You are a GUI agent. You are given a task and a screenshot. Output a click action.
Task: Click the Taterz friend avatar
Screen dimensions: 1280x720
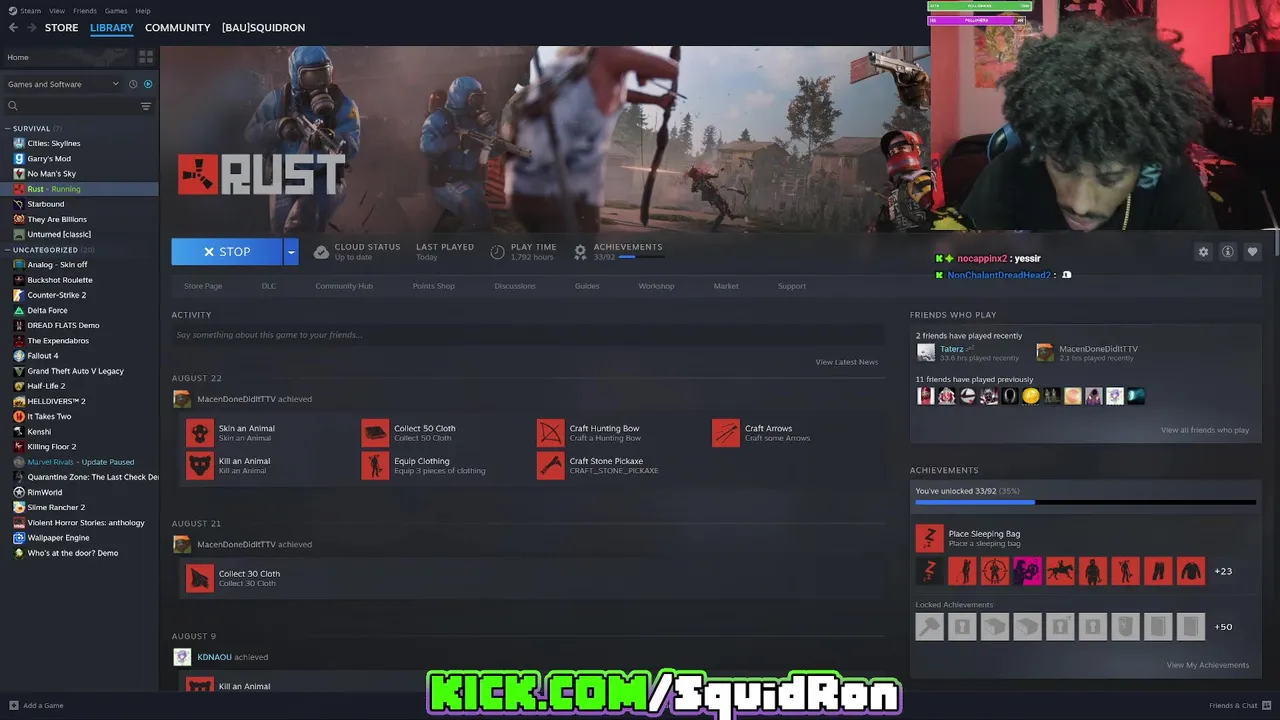[926, 352]
